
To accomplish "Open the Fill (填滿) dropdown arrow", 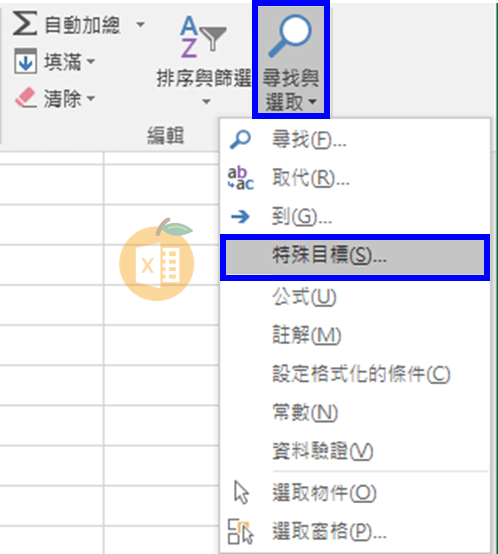I will (91, 61).
